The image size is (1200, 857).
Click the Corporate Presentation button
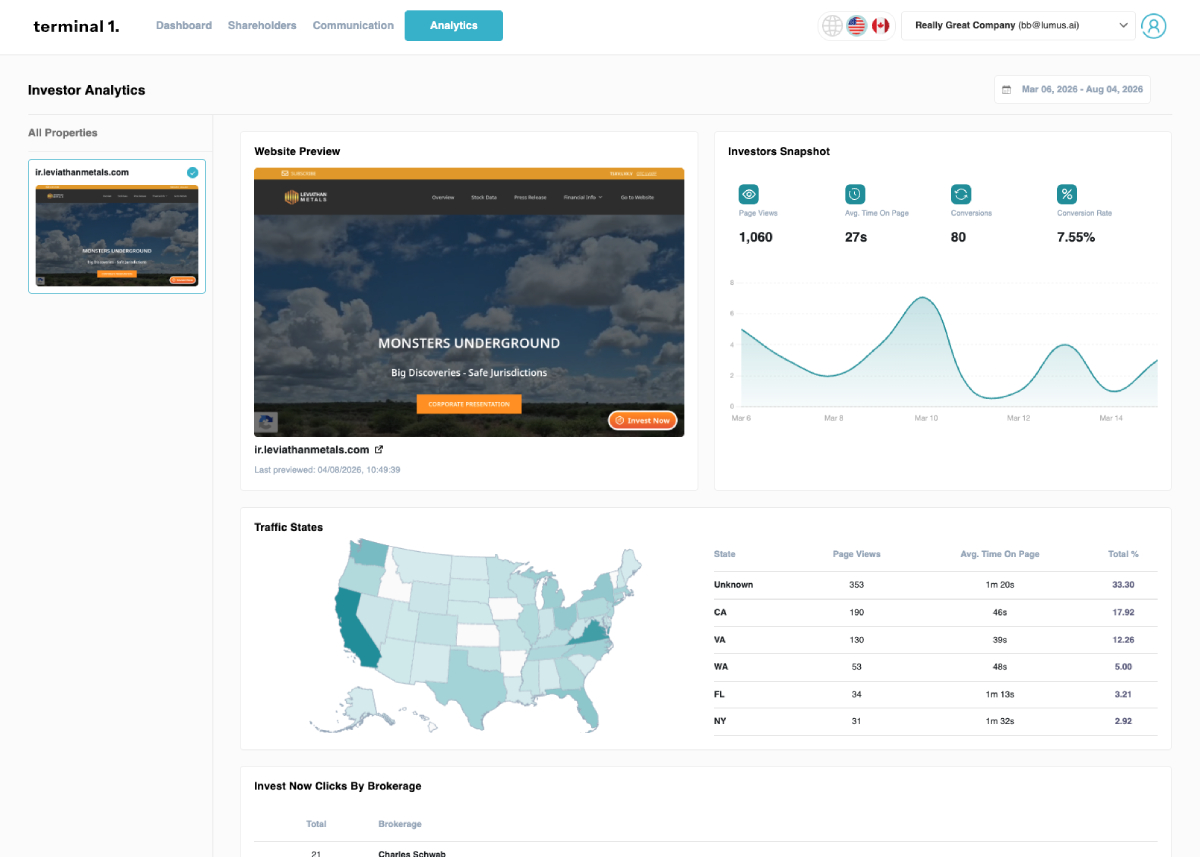[x=469, y=404]
